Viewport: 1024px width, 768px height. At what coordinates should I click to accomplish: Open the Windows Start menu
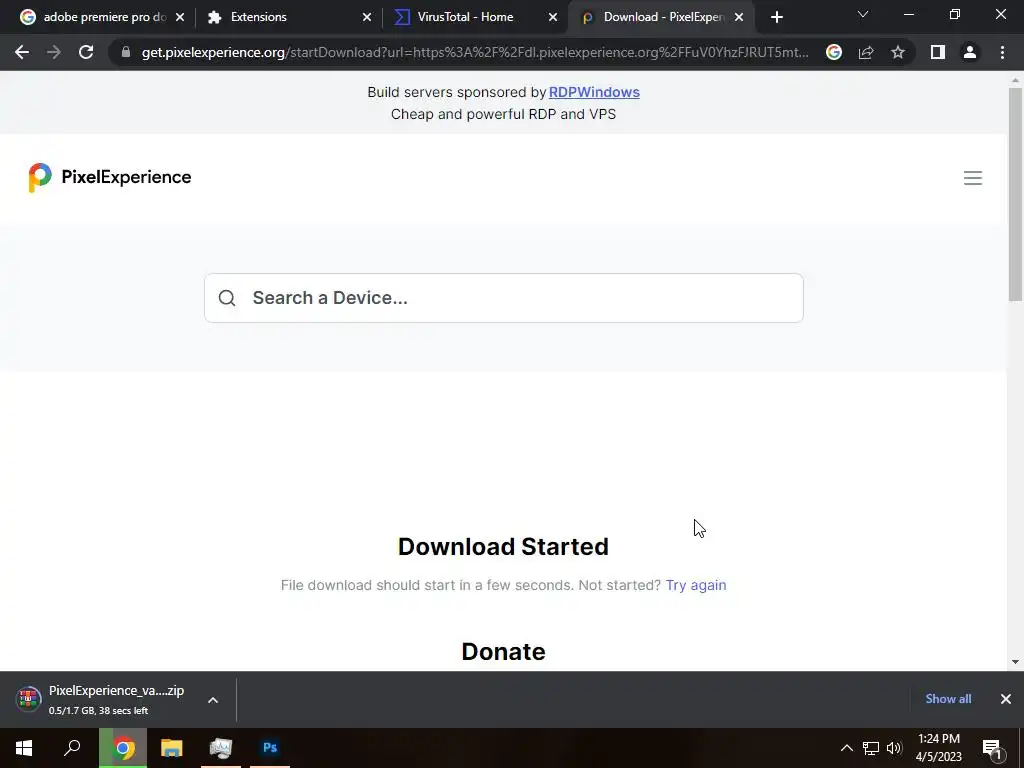point(24,748)
